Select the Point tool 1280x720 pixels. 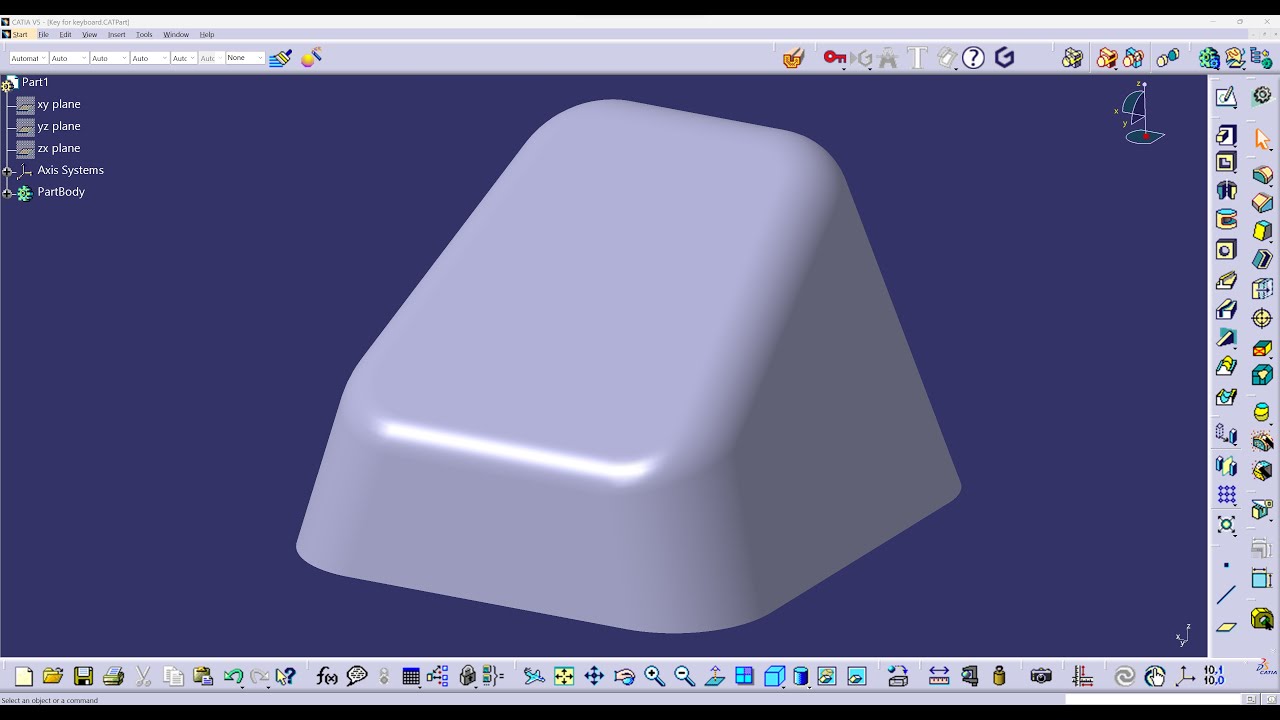[1226, 566]
